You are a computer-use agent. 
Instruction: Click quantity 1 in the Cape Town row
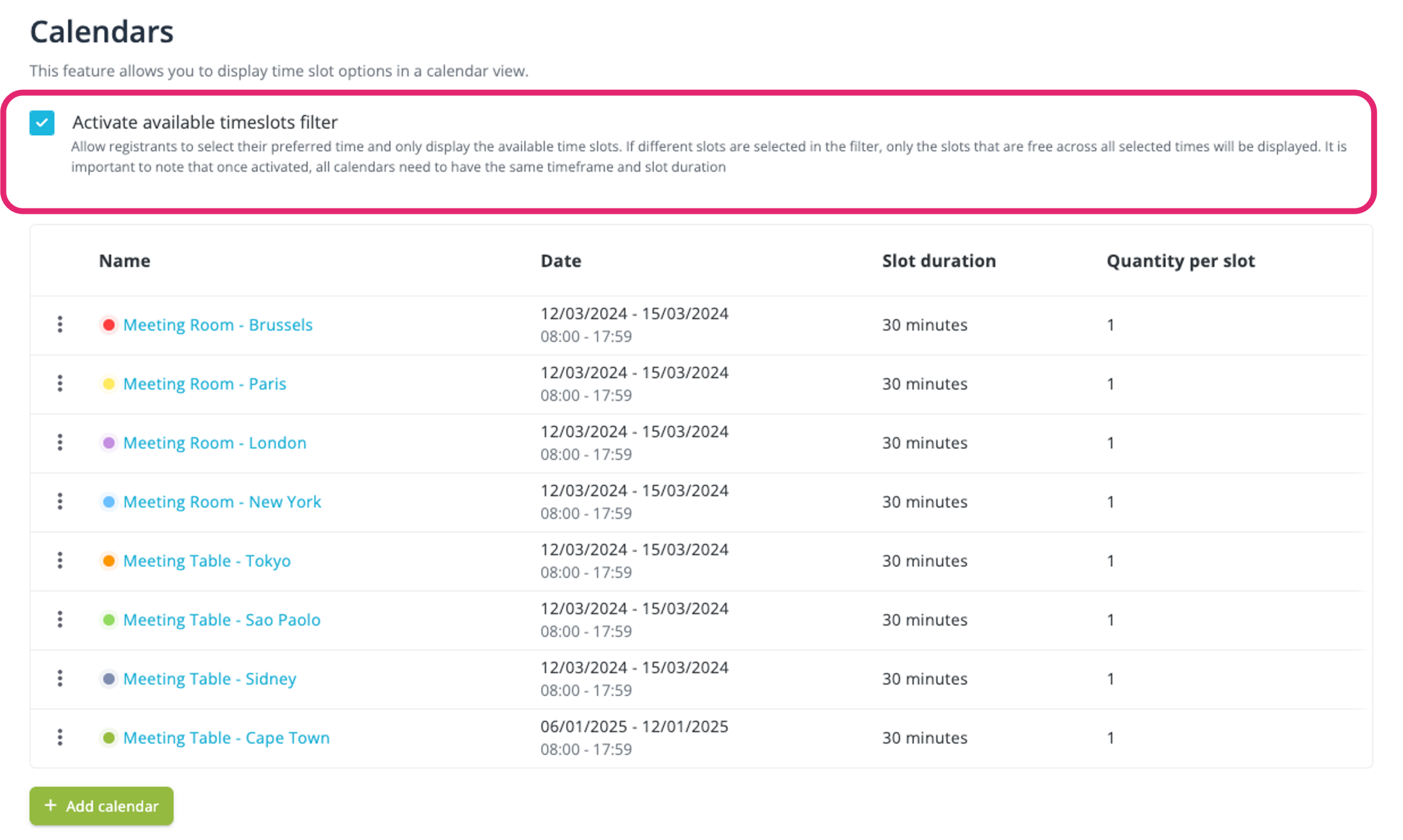pyautogui.click(x=1111, y=738)
